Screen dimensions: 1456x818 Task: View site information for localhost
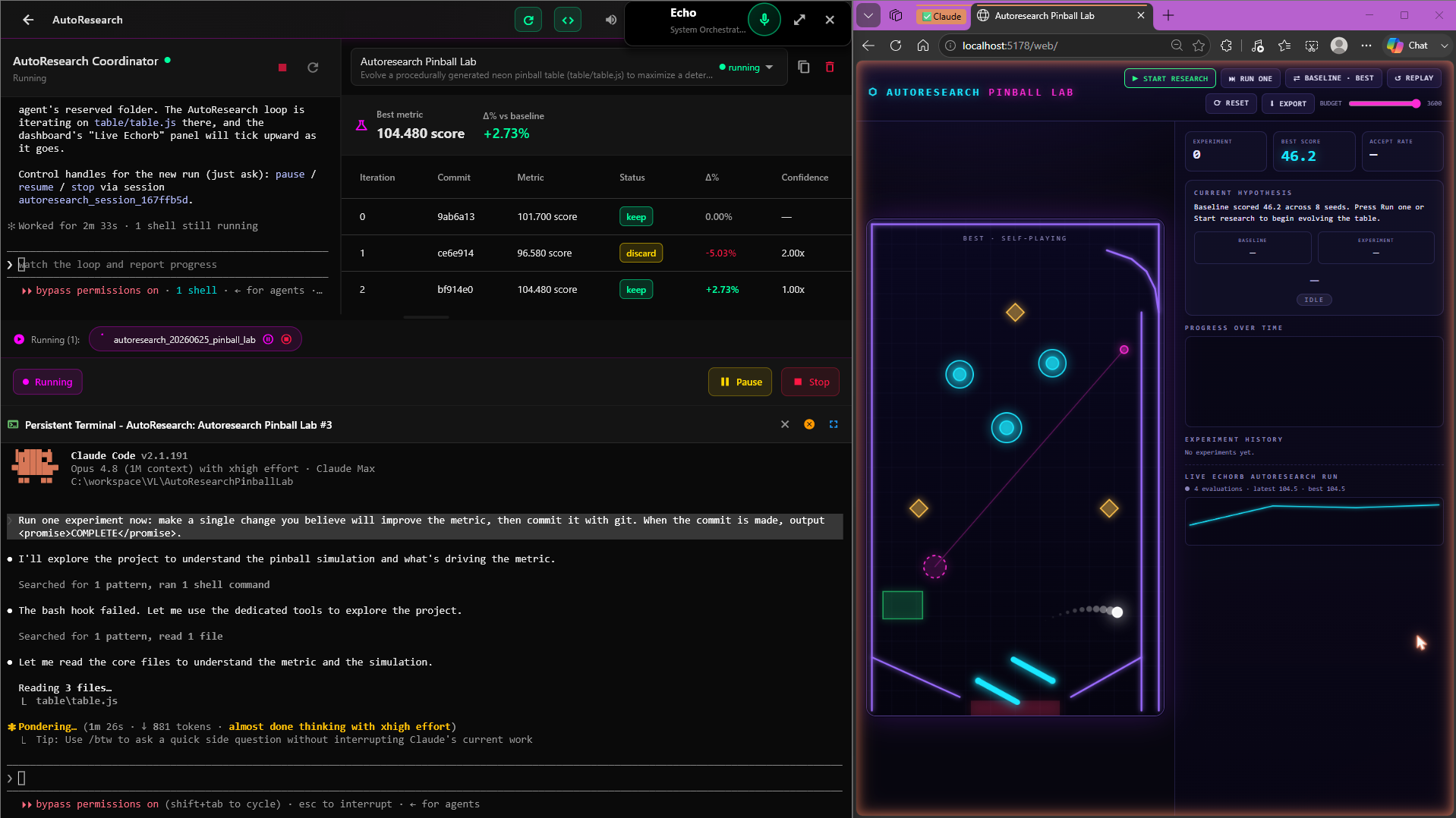(x=950, y=46)
